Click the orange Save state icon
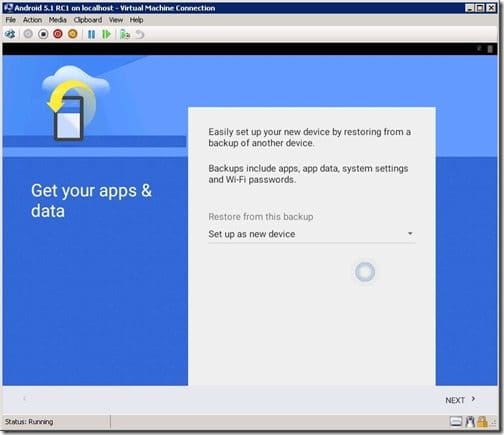This screenshot has height=435, width=504. pos(72,34)
